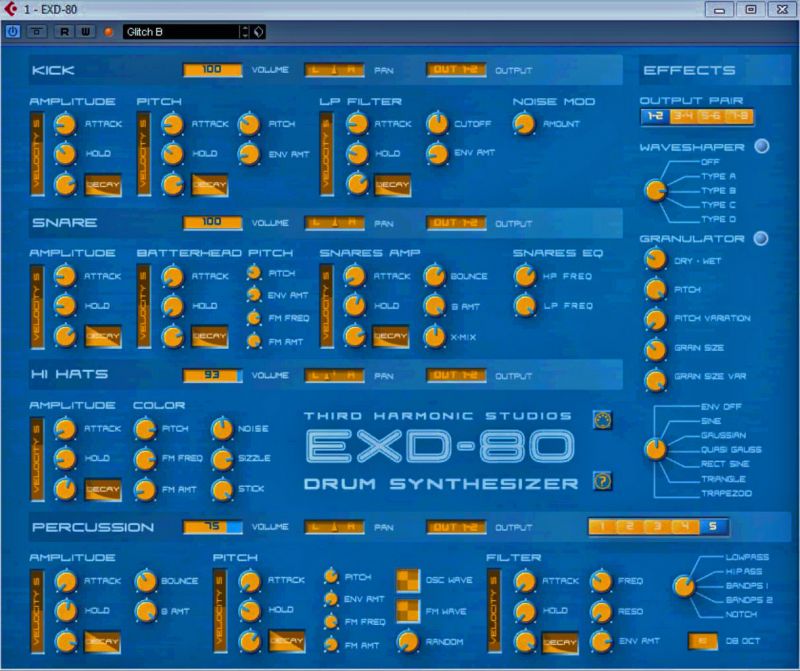Open the Hi Hats OUT 1-2 output selector
800x671 pixels.
(456, 375)
